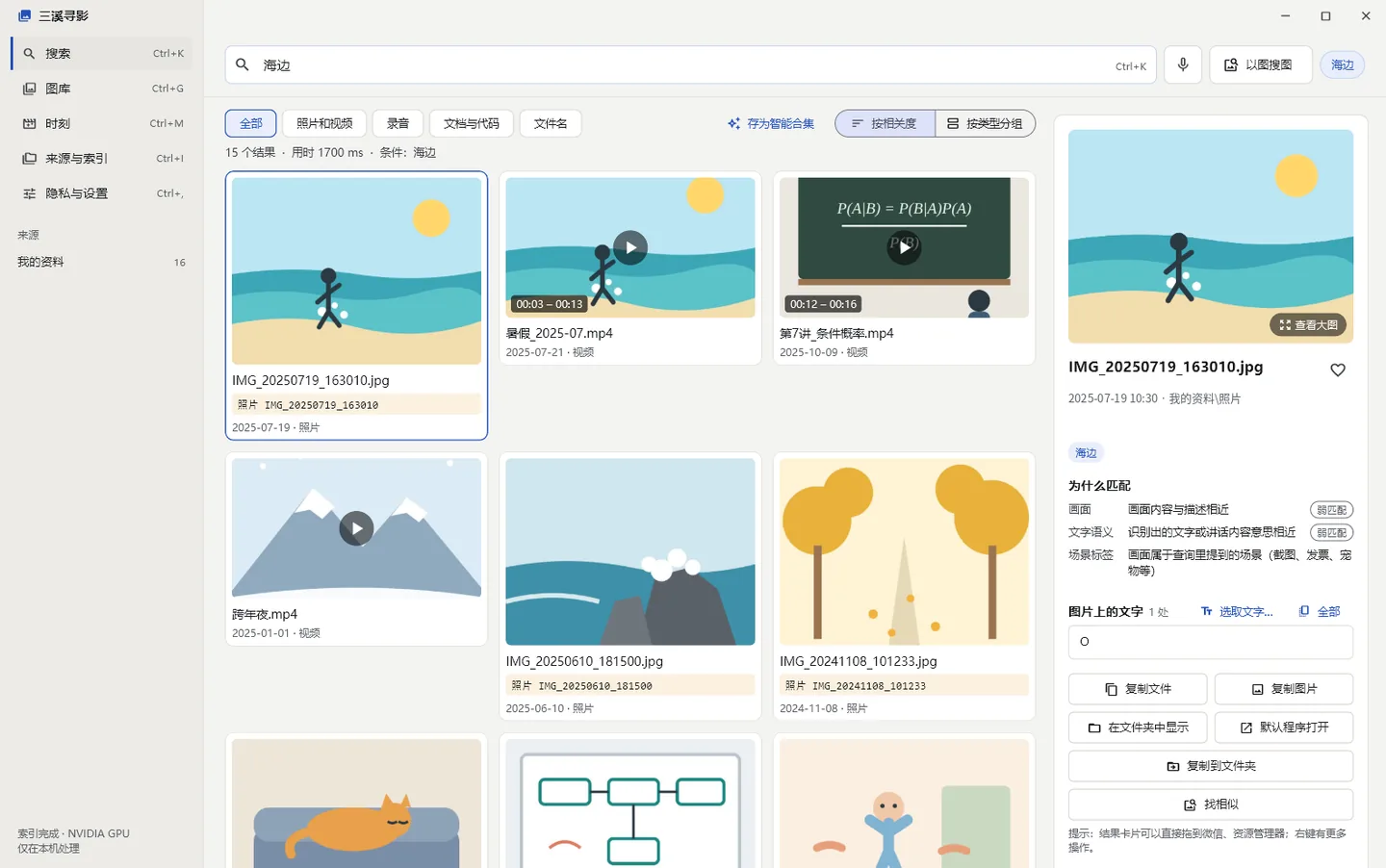Open 搜索 in the sidebar
Screen dimensions: 1386x868
pyautogui.click(x=102, y=54)
